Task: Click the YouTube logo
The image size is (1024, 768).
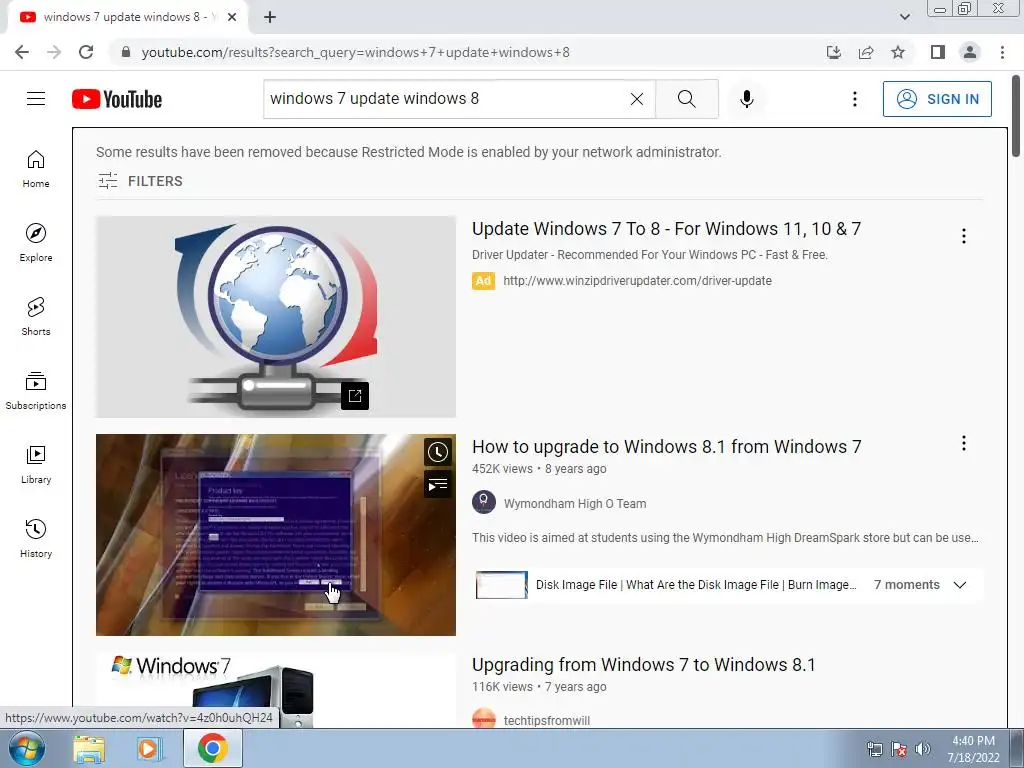Action: coord(117,99)
